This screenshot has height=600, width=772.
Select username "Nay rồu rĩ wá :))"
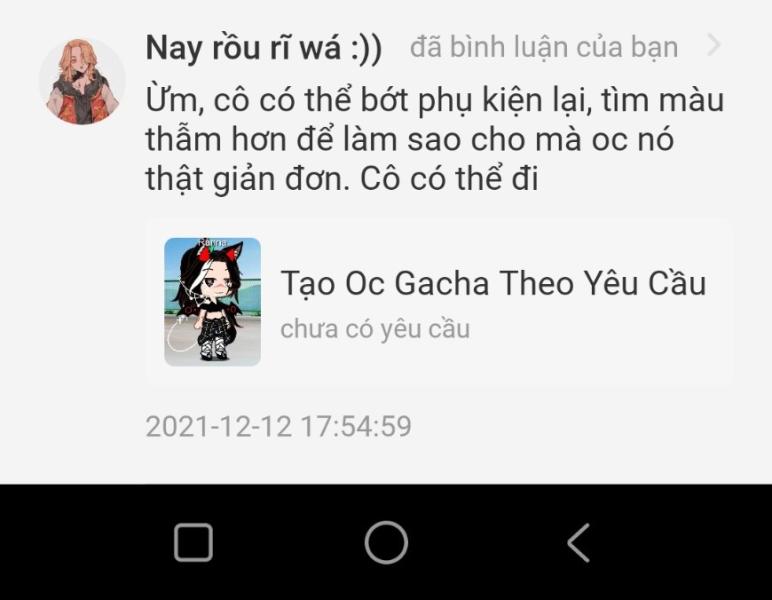[264, 48]
